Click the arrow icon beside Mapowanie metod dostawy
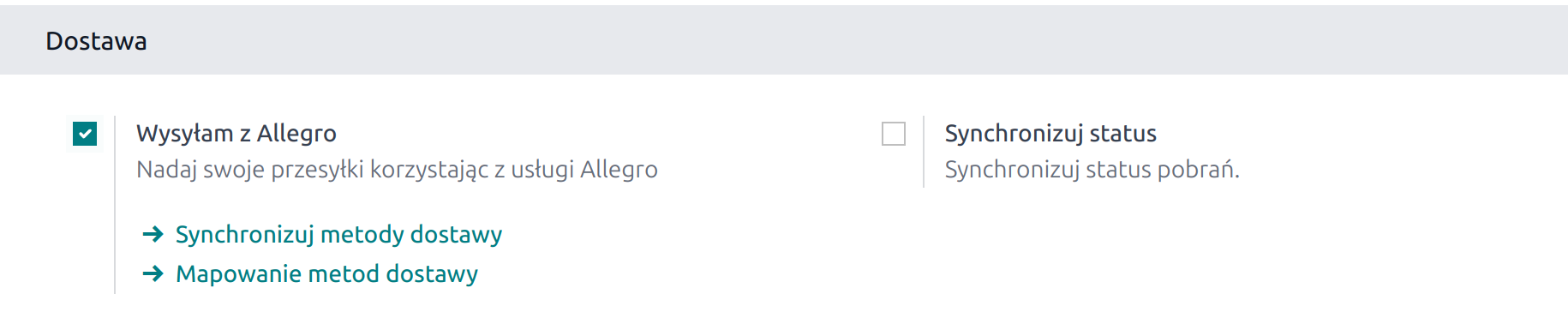Image resolution: width=1568 pixels, height=336 pixels. (153, 273)
